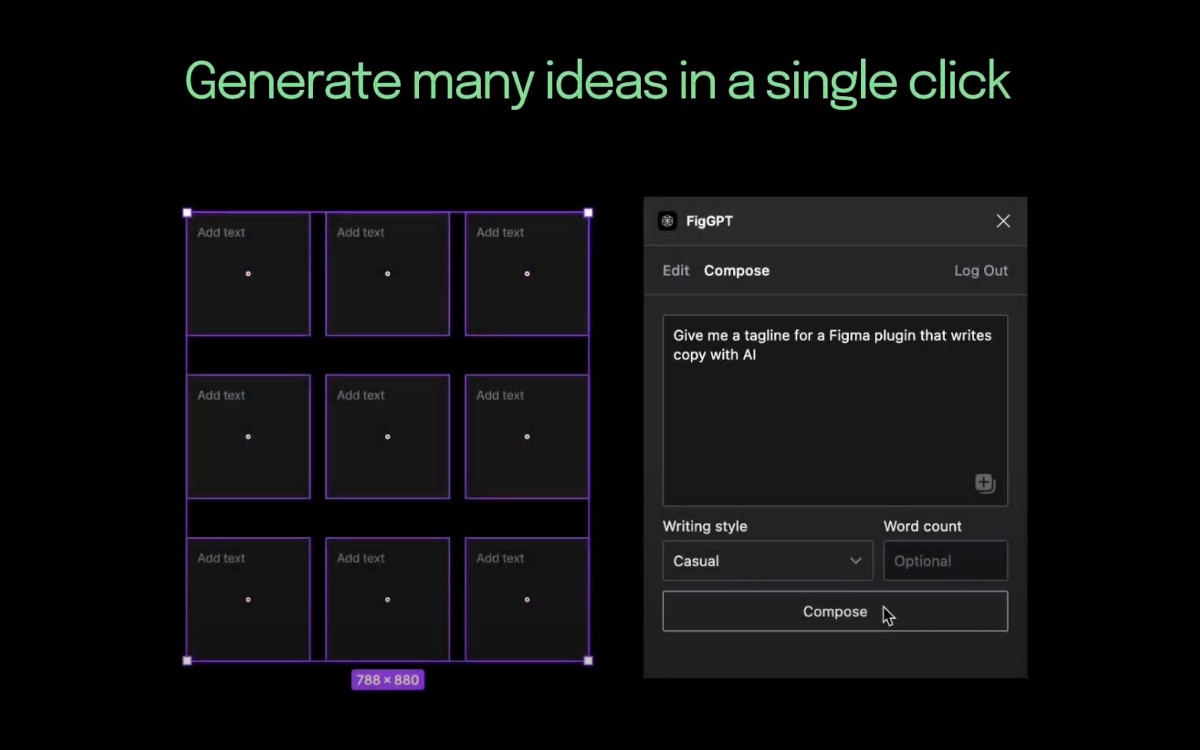Click the Word count Optional field
The width and height of the screenshot is (1200, 750).
pos(945,561)
